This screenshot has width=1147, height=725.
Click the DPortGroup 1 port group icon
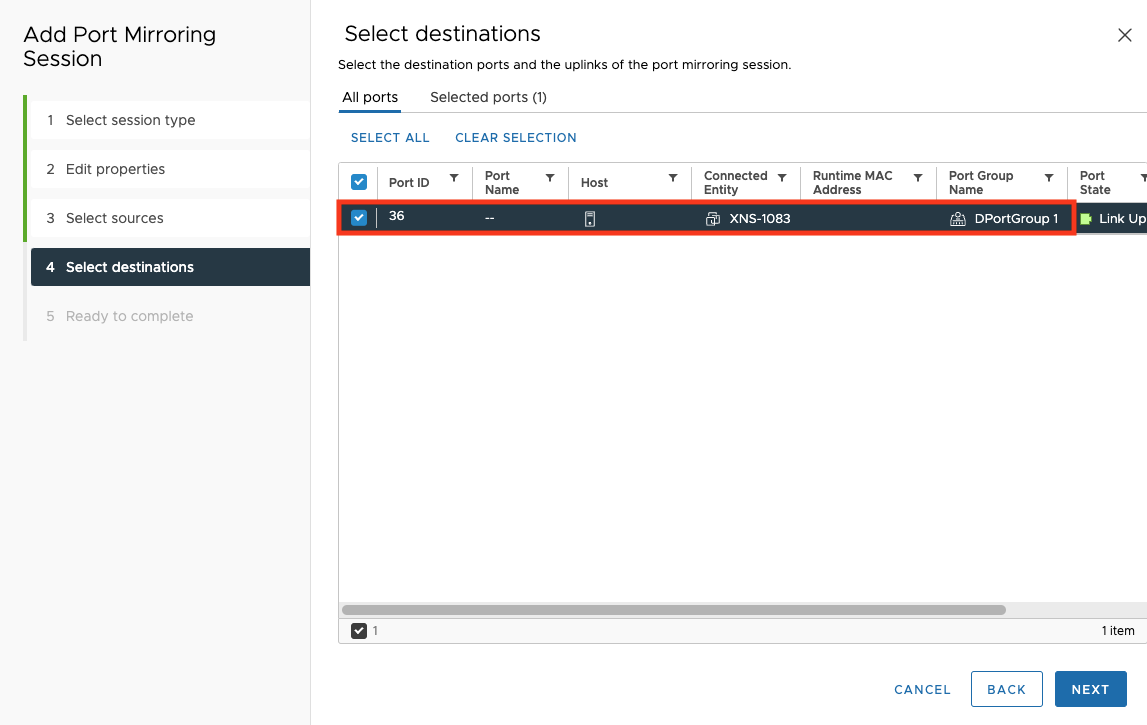pos(958,219)
